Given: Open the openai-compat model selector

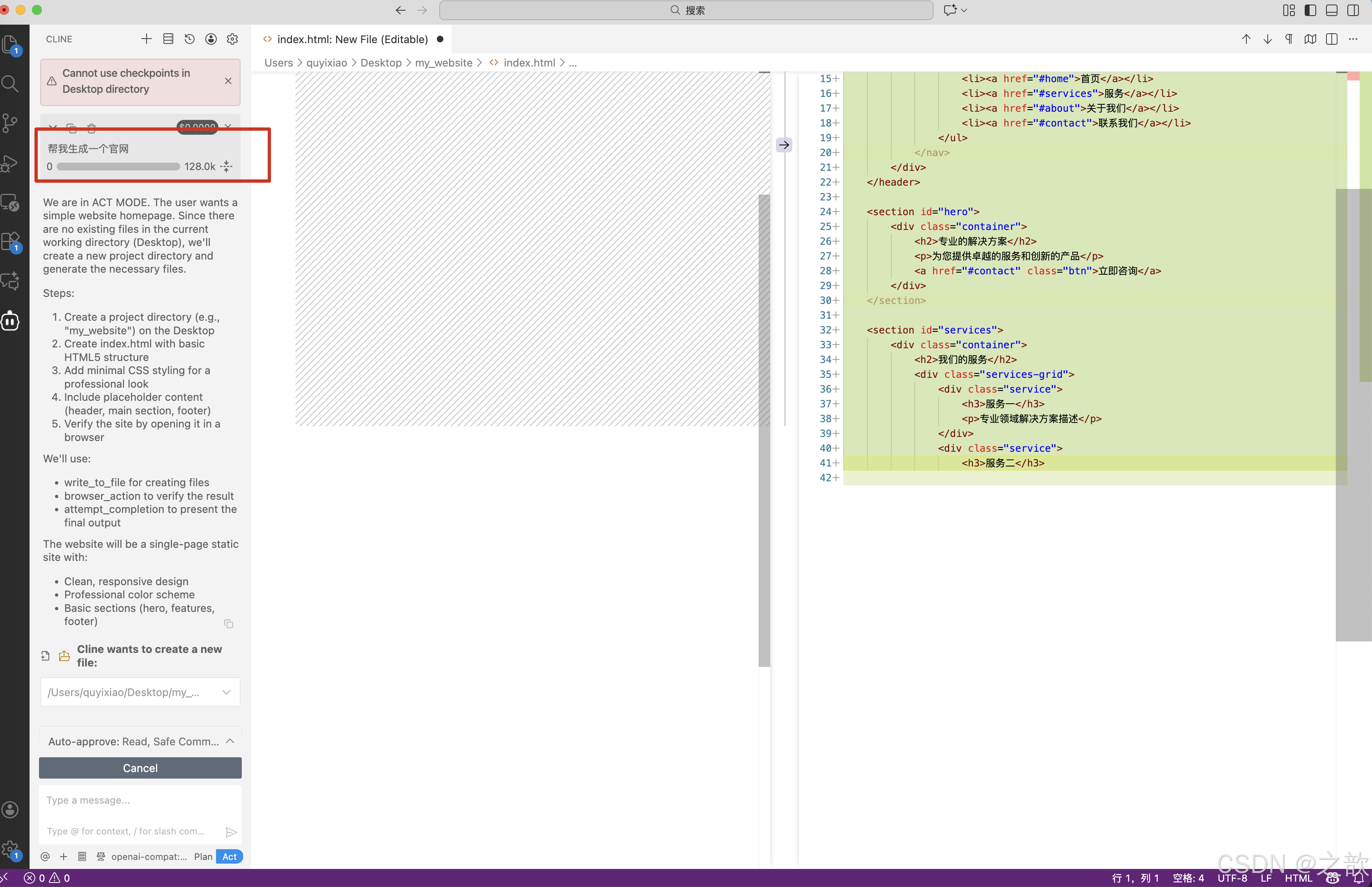Looking at the screenshot, I should coord(149,857).
